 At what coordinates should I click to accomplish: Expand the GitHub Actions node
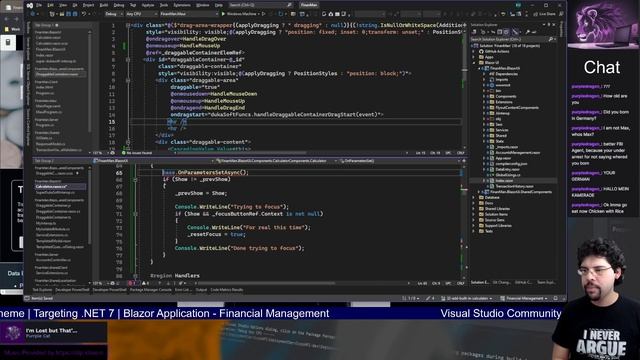(474, 51)
